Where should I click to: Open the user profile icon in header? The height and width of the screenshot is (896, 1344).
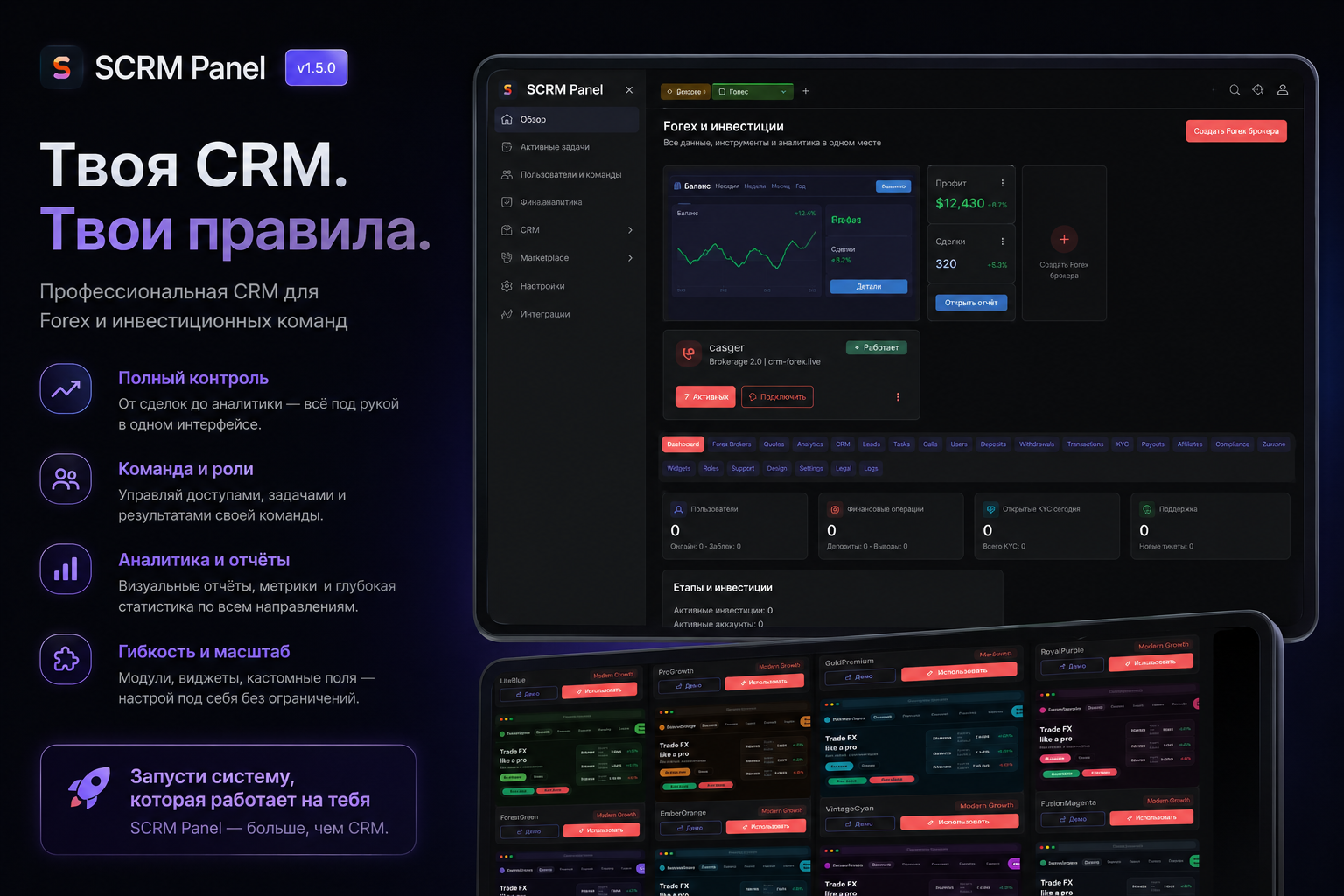pyautogui.click(x=1283, y=90)
